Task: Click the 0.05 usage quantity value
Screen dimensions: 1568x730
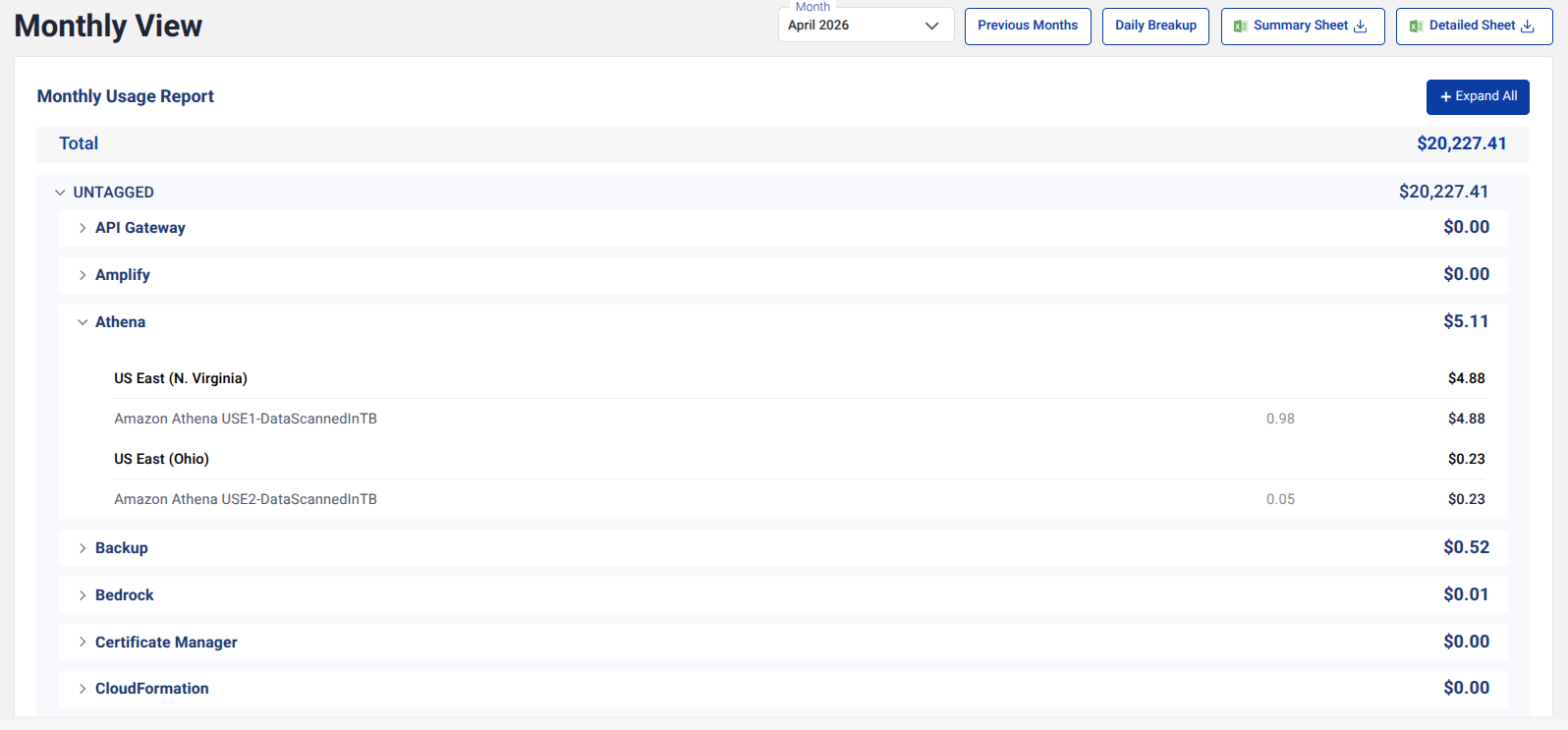Action: (1280, 499)
